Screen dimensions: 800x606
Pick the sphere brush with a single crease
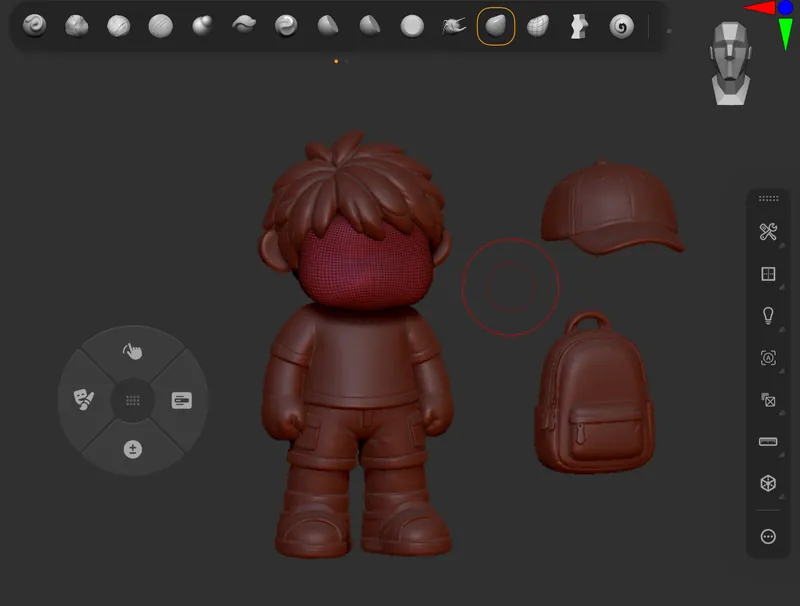[x=118, y=26]
